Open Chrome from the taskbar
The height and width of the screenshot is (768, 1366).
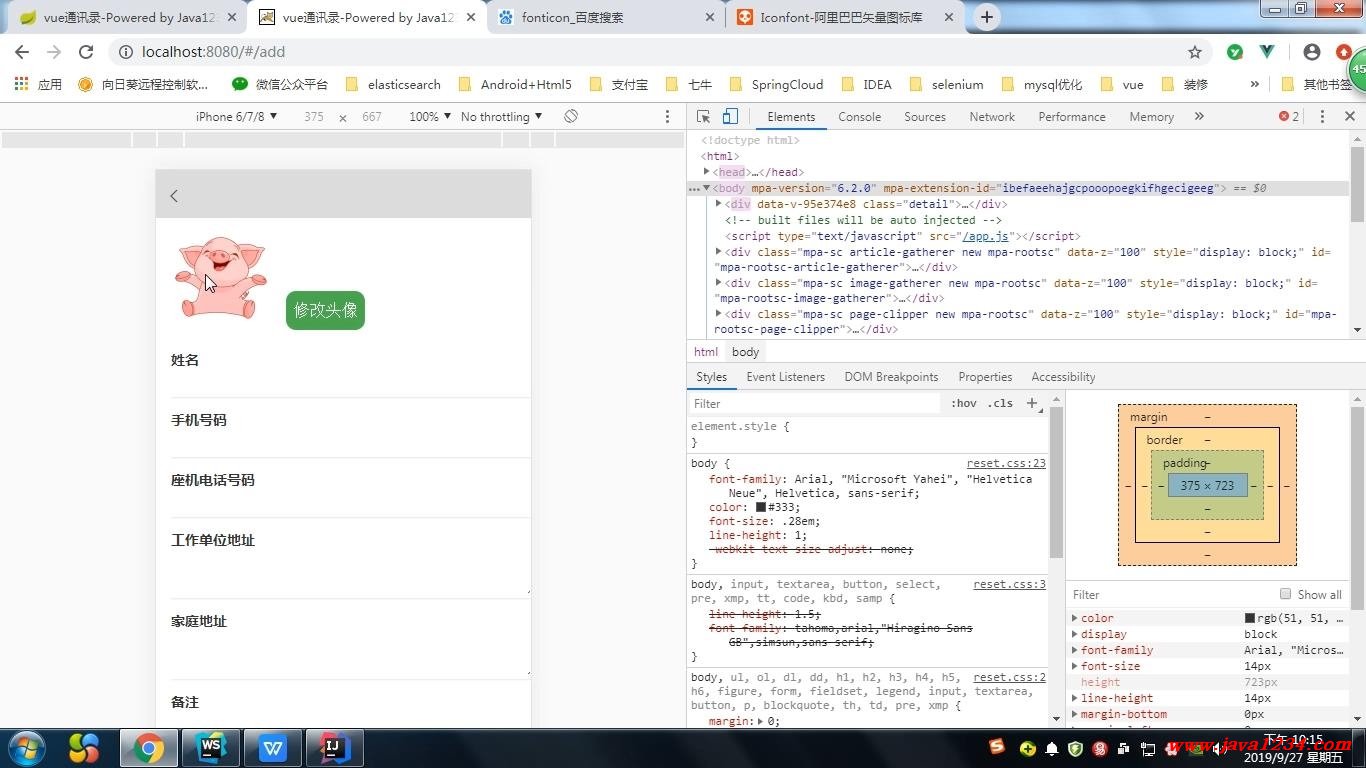[149, 747]
